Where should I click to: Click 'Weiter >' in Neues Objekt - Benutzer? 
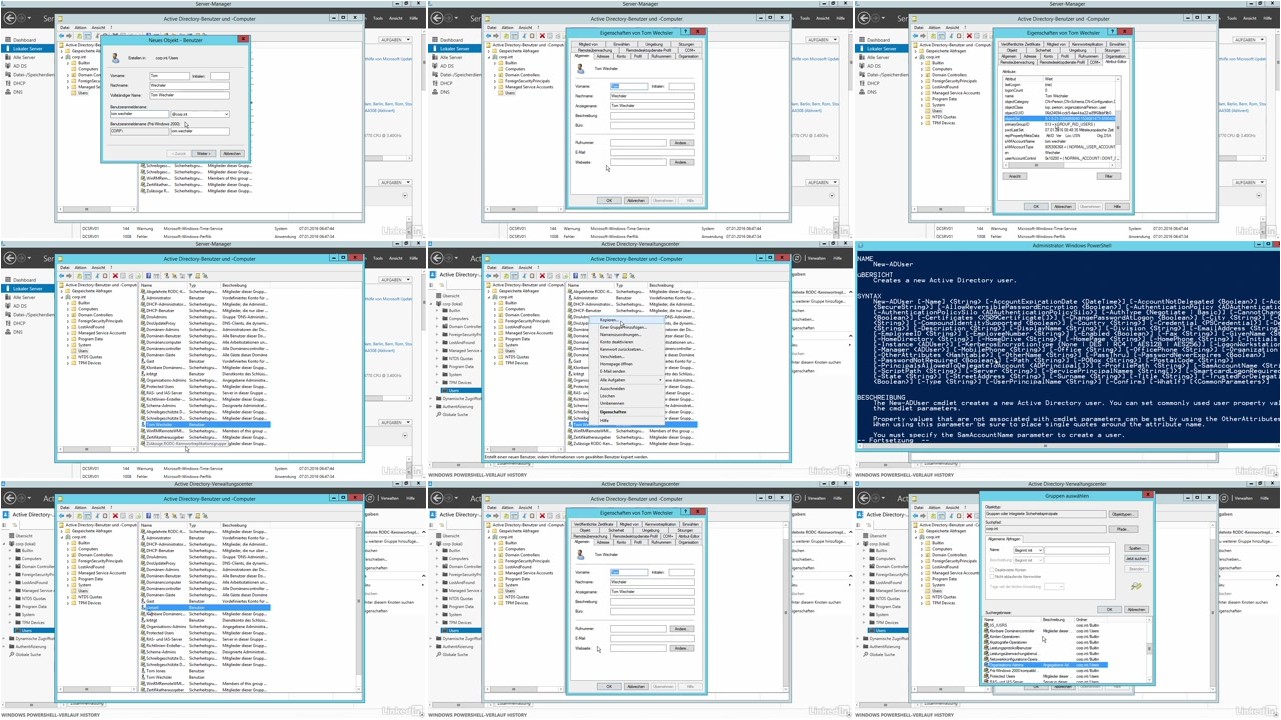(x=204, y=153)
